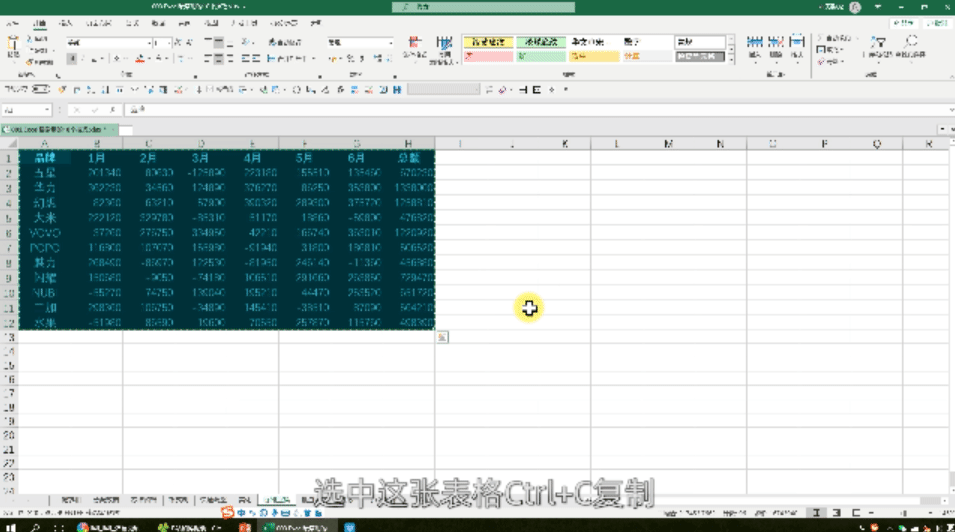The width and height of the screenshot is (955, 532).
Task: Click in the formula bar
Action: click(536, 110)
